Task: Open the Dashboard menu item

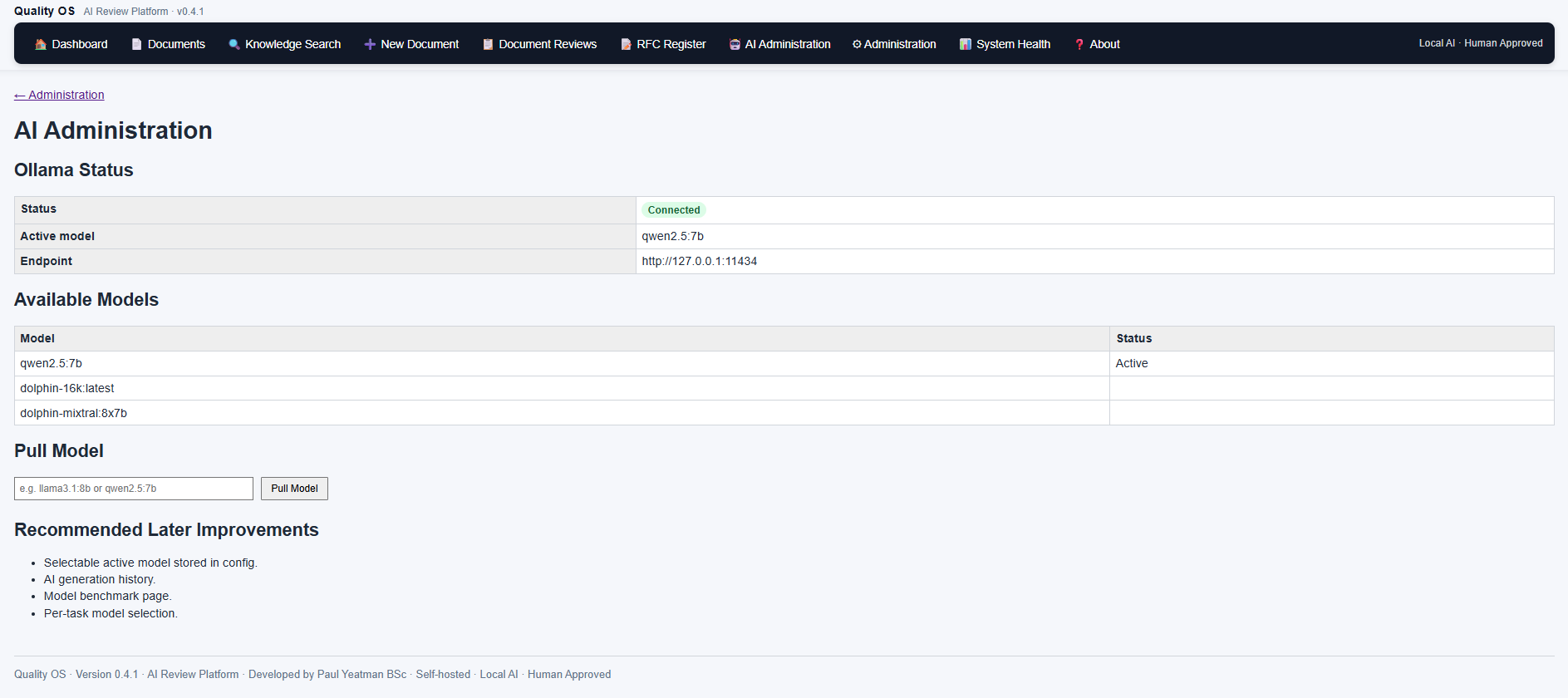Action: click(x=71, y=44)
